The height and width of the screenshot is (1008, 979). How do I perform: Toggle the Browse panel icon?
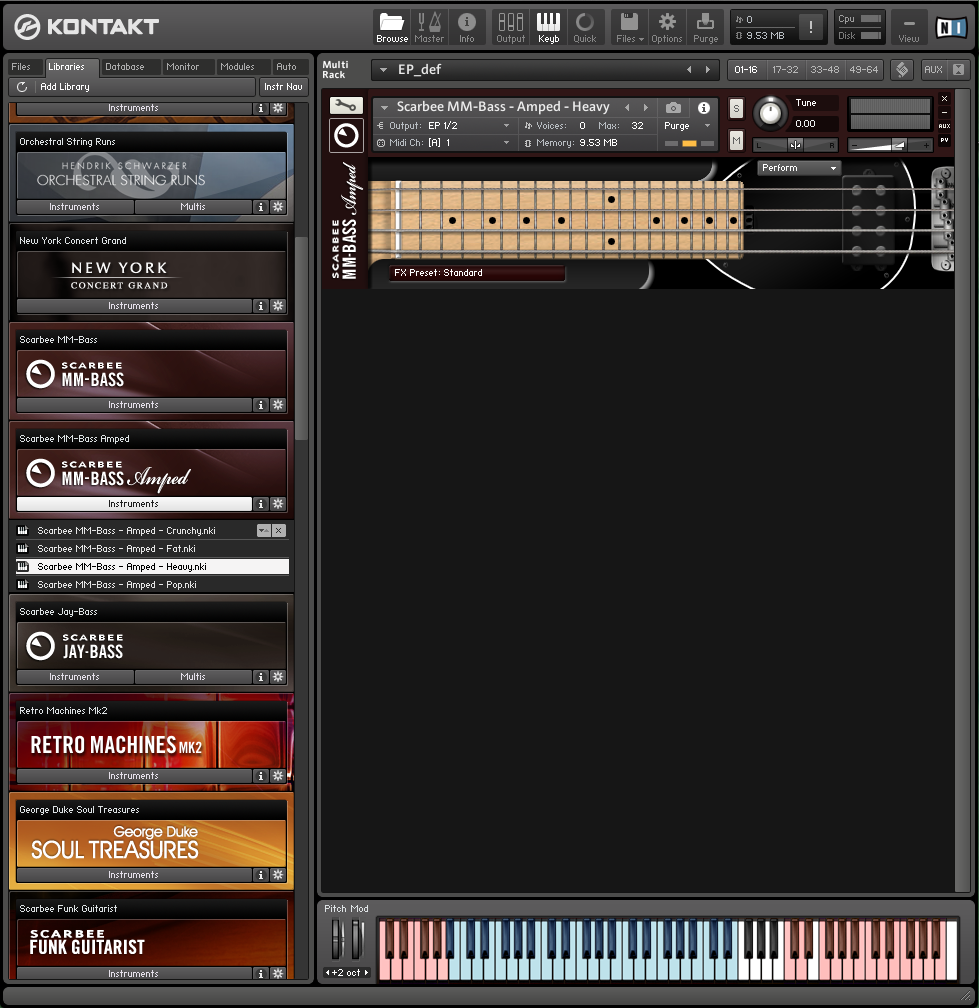click(391, 28)
